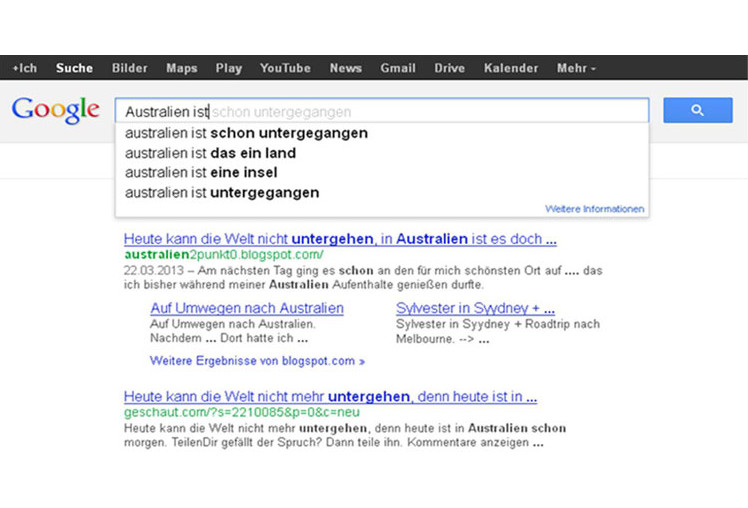Open Drive from the top bar
The width and height of the screenshot is (748, 508).
coord(449,68)
